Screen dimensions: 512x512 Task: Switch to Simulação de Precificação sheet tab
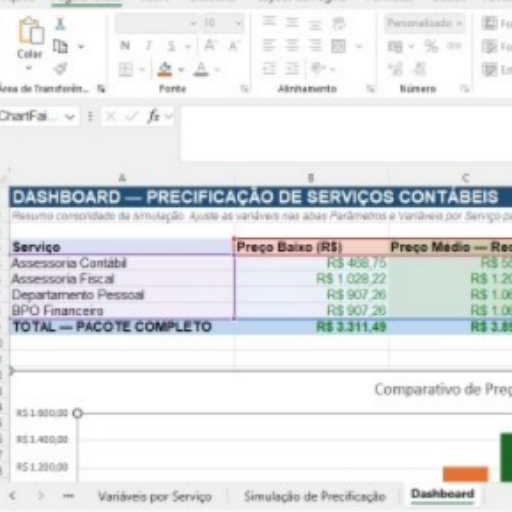coord(315,496)
